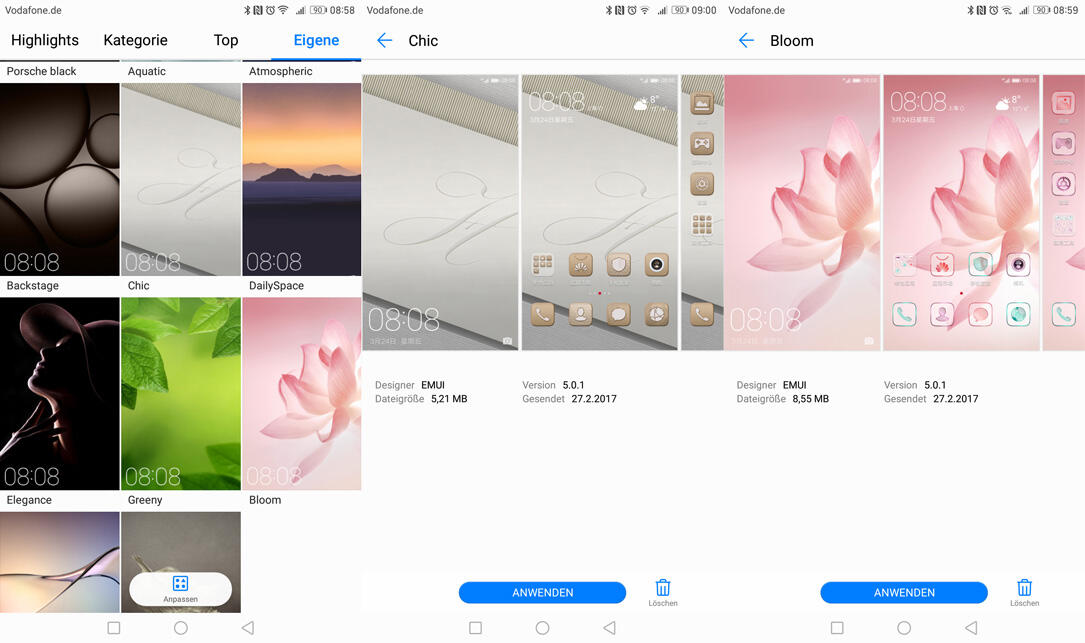Choose the Bloom pink lotus theme in grid
Viewport: 1085px width, 643px height.
click(302, 393)
